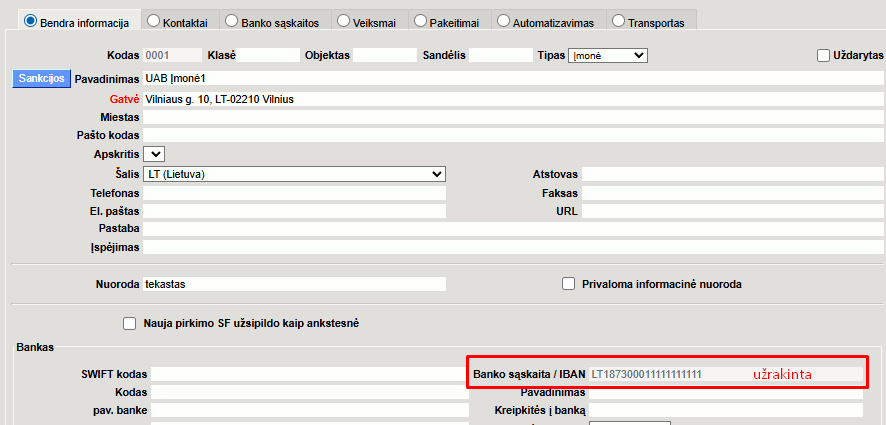Screen dimensions: 886x425
Task: Focus the Telefonas input field
Action: (x=294, y=193)
